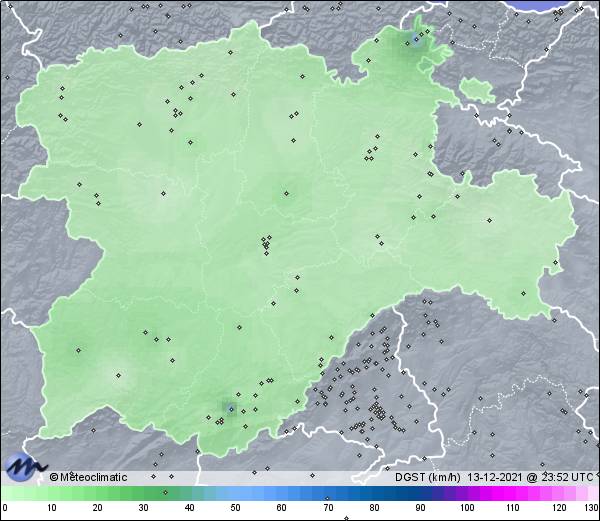Click the ©Meteoclimatic copyright text
This screenshot has height=521, width=600.
click(88, 477)
